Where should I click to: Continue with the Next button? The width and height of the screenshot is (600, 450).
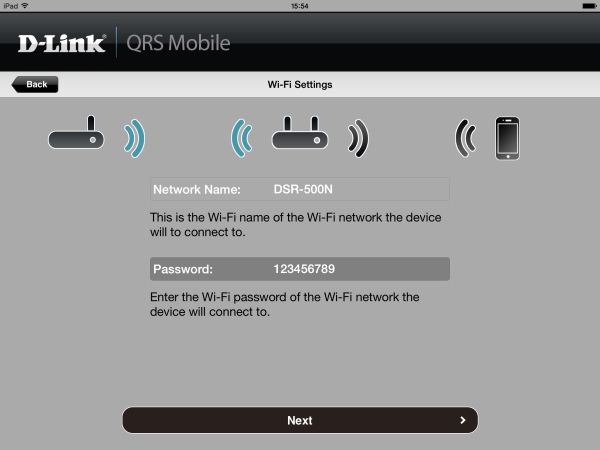click(x=300, y=420)
